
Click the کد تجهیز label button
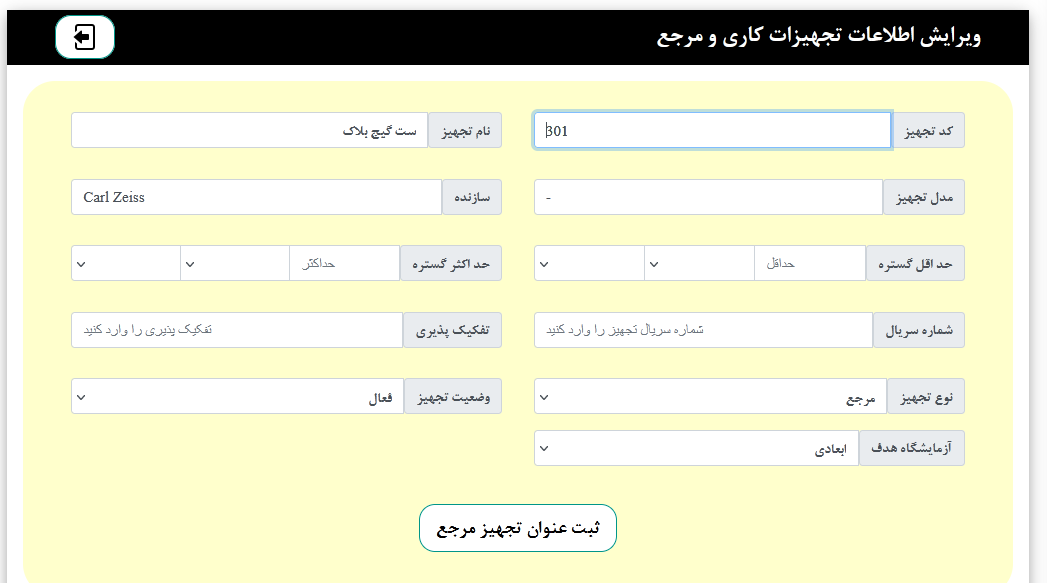click(930, 130)
